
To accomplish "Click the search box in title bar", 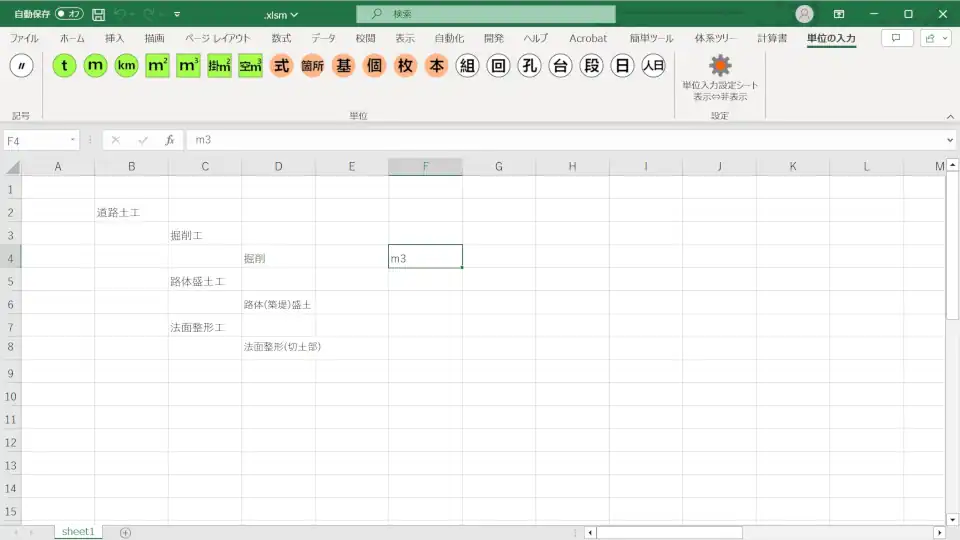I will click(486, 14).
